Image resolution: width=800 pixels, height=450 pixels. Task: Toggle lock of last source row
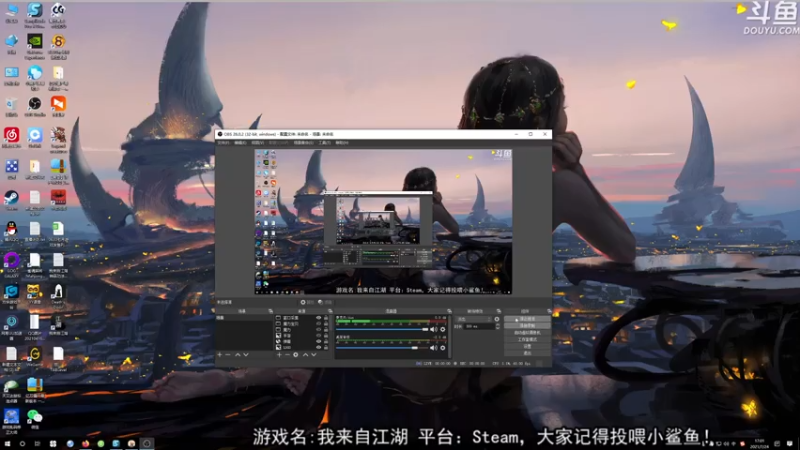pyautogui.click(x=326, y=347)
